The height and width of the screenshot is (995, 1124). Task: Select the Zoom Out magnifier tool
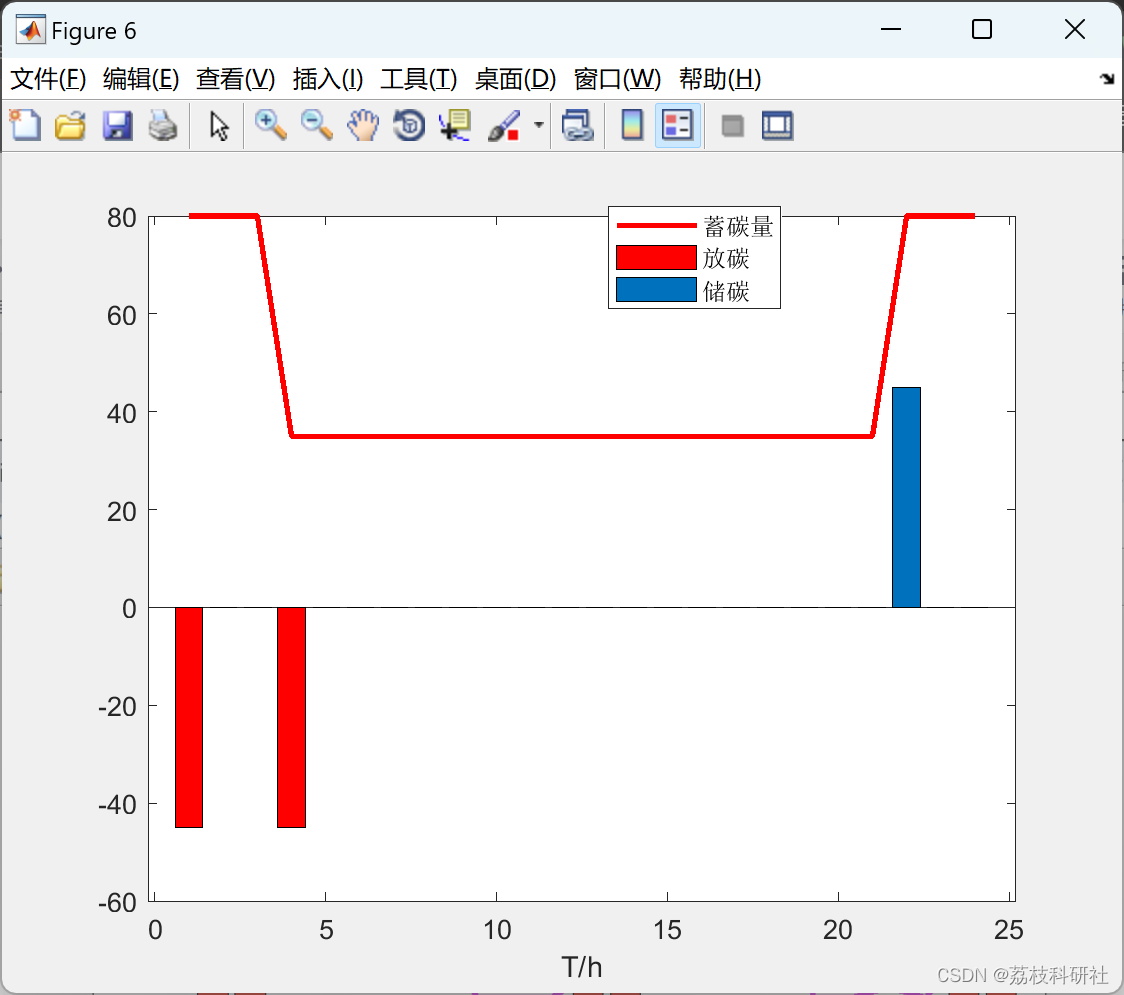coord(316,125)
